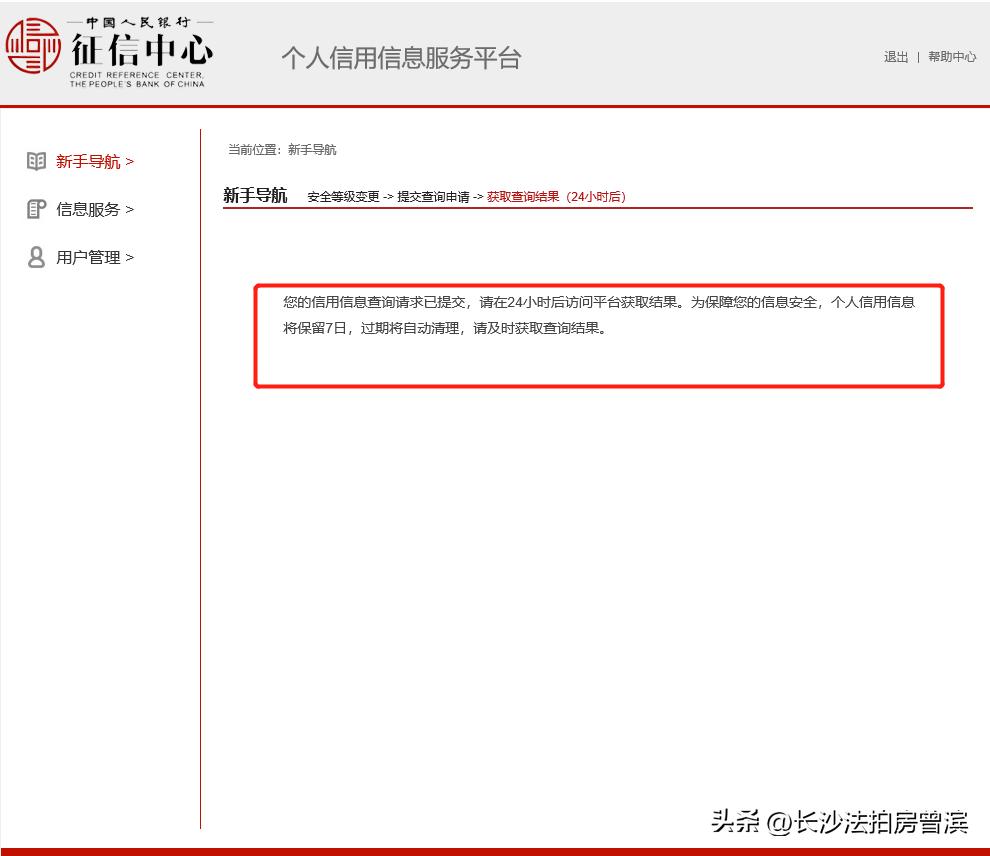Click the 新手导航 book-shaped sidebar icon

36,161
